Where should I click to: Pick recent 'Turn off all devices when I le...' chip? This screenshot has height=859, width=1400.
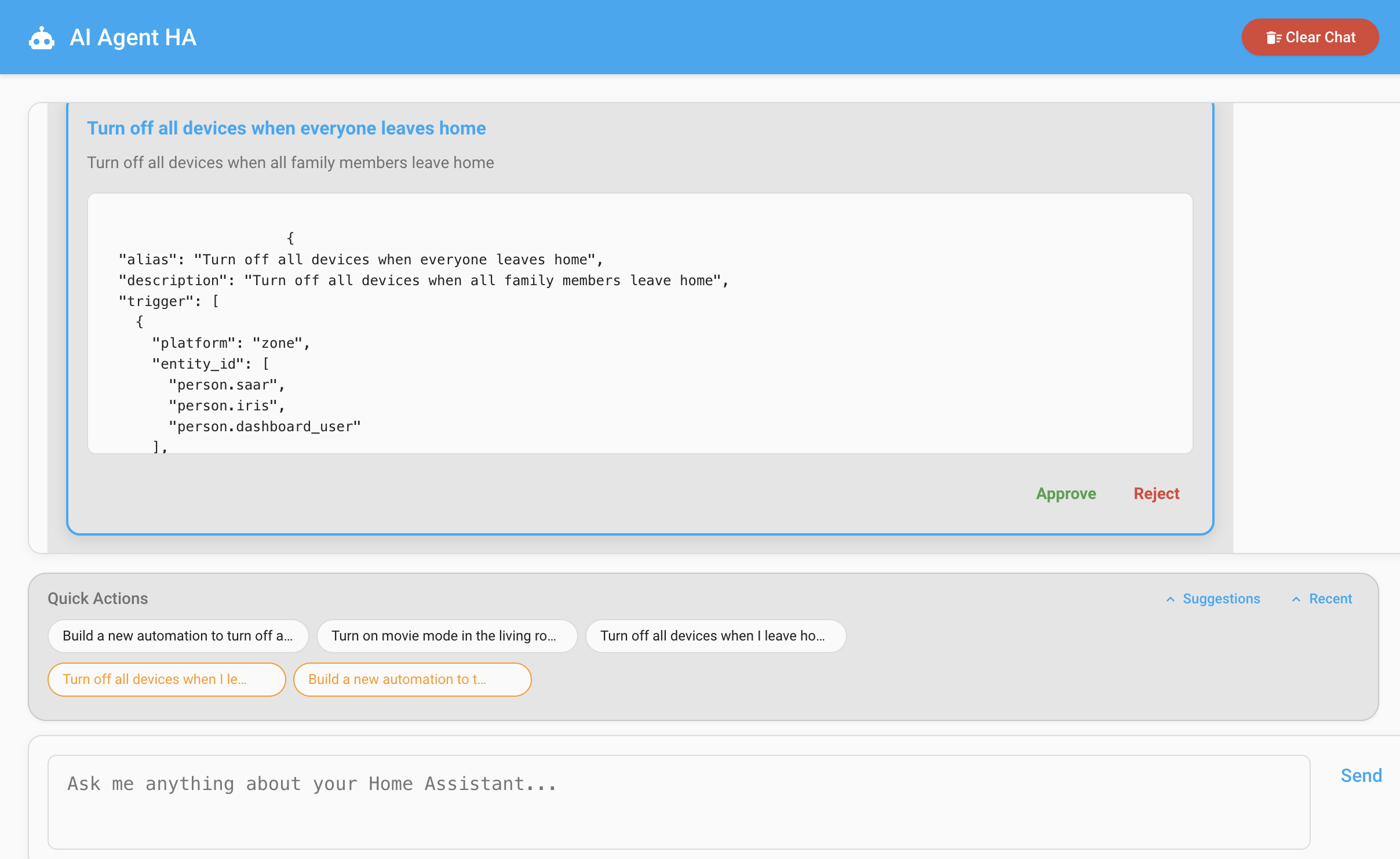coord(167,679)
